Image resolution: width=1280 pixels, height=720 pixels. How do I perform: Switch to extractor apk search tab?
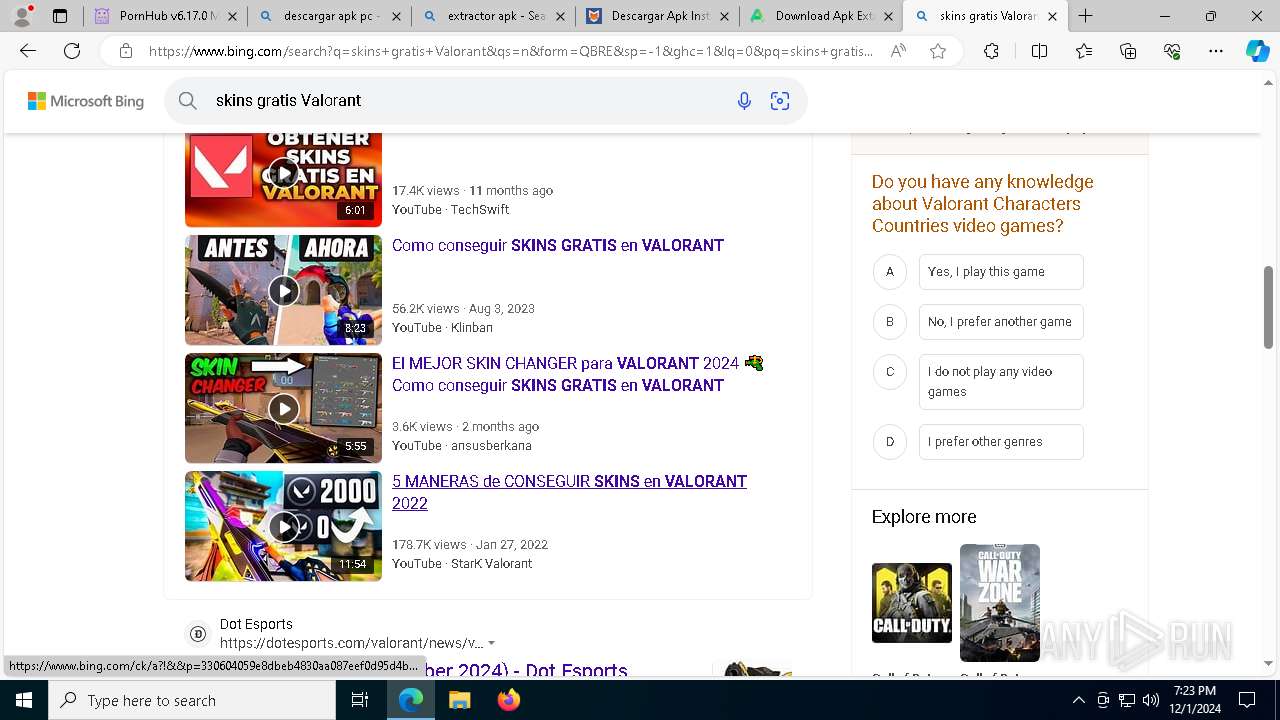tap(493, 16)
